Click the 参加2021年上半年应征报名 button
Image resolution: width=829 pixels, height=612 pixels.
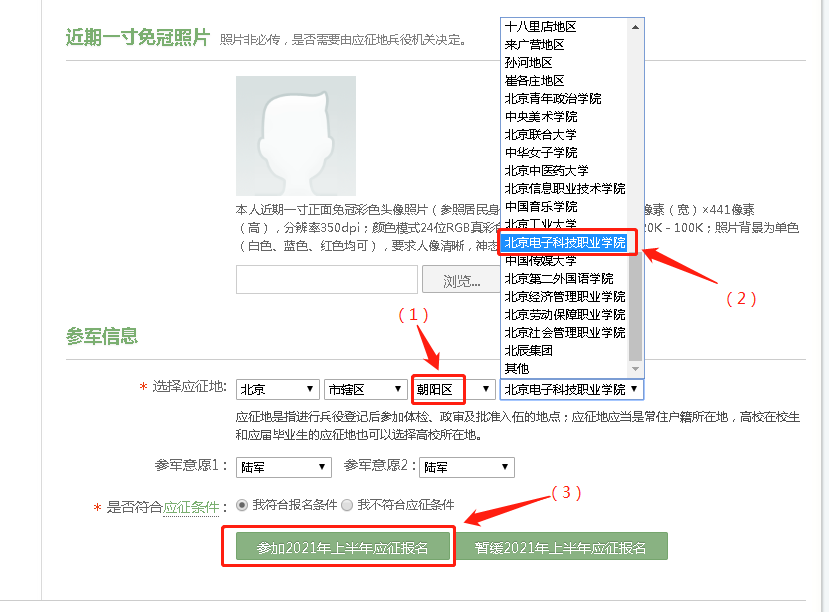click(340, 546)
